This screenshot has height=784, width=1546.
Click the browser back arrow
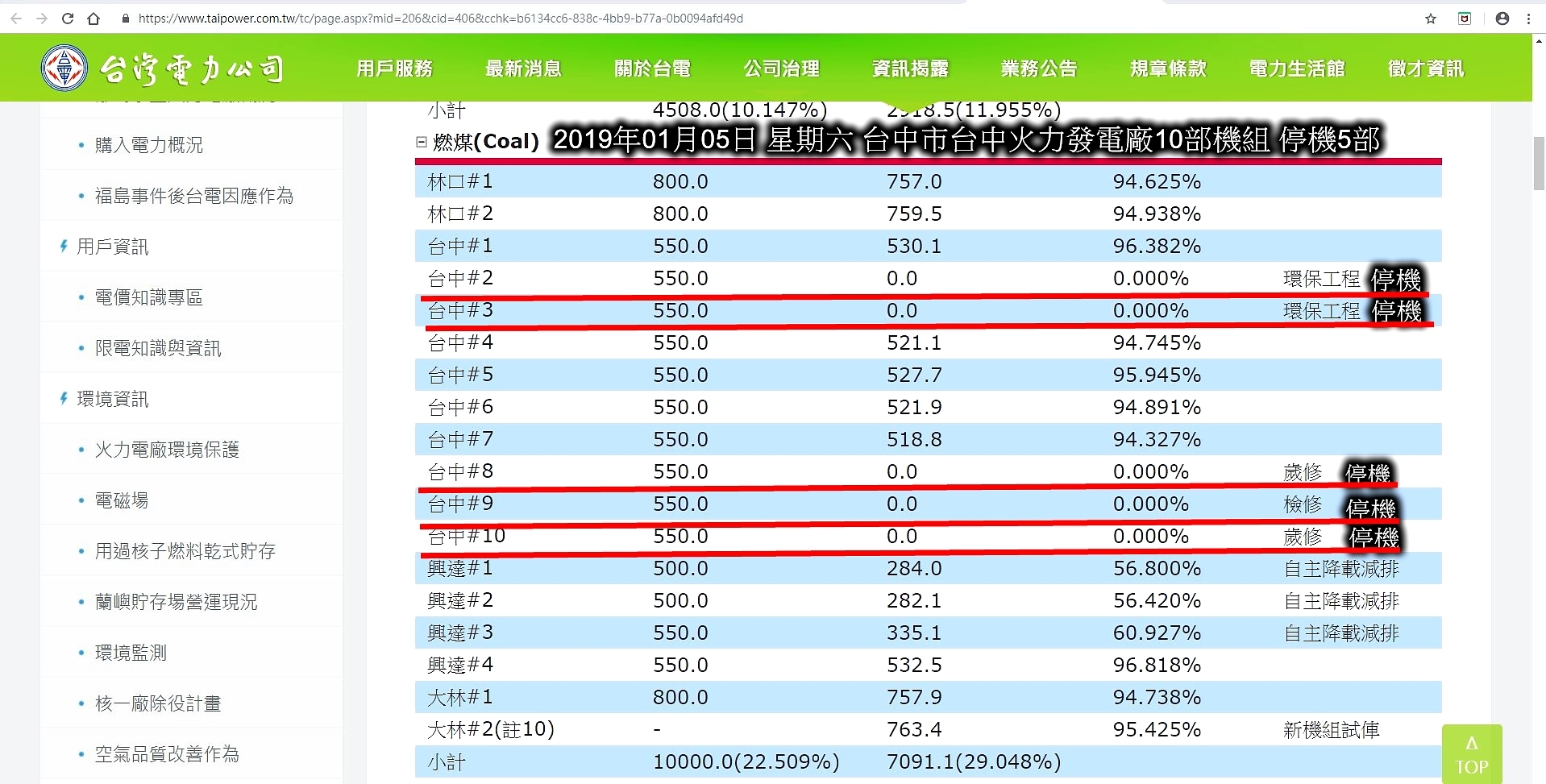(x=16, y=19)
